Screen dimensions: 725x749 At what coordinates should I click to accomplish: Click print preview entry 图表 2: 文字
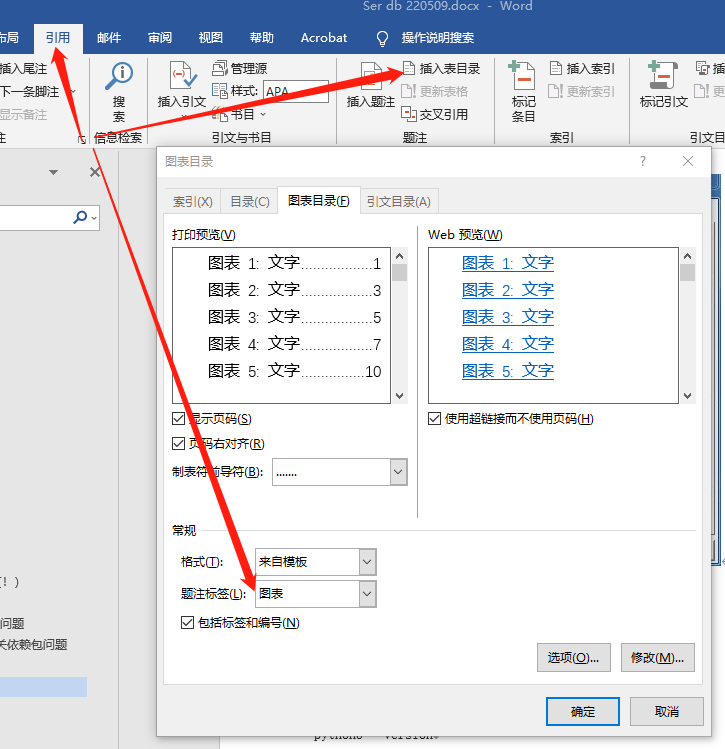[x=294, y=290]
